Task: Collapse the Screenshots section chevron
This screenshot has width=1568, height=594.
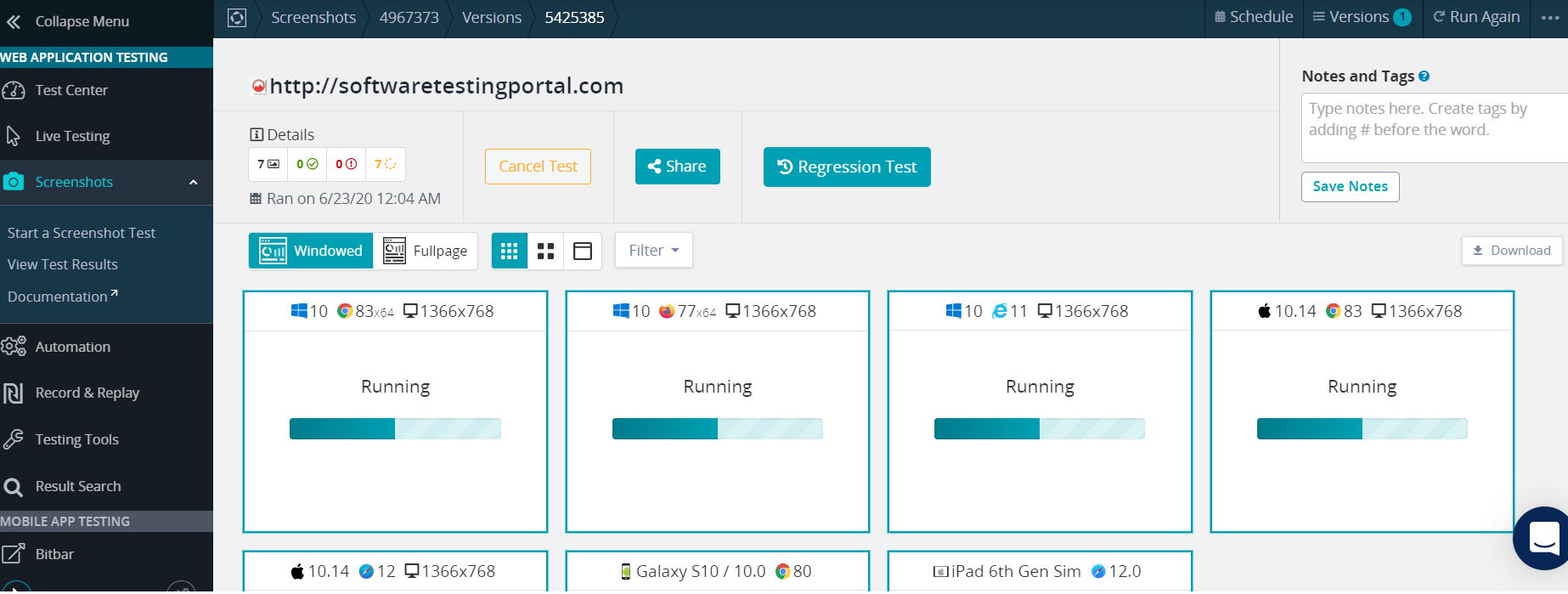Action: click(193, 182)
